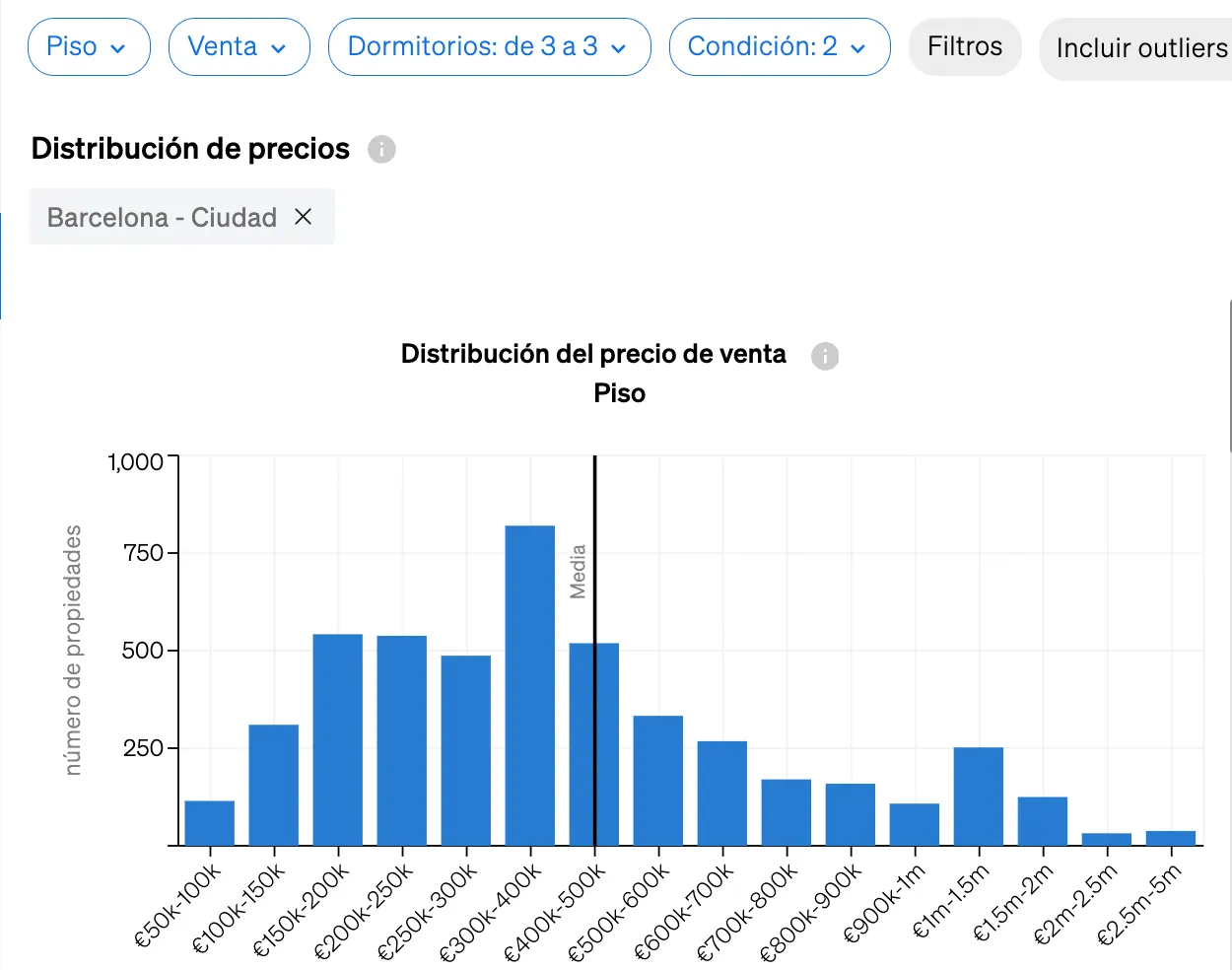Click the €400k-500k axis label
Screen dimensions: 1232x970
[555, 912]
